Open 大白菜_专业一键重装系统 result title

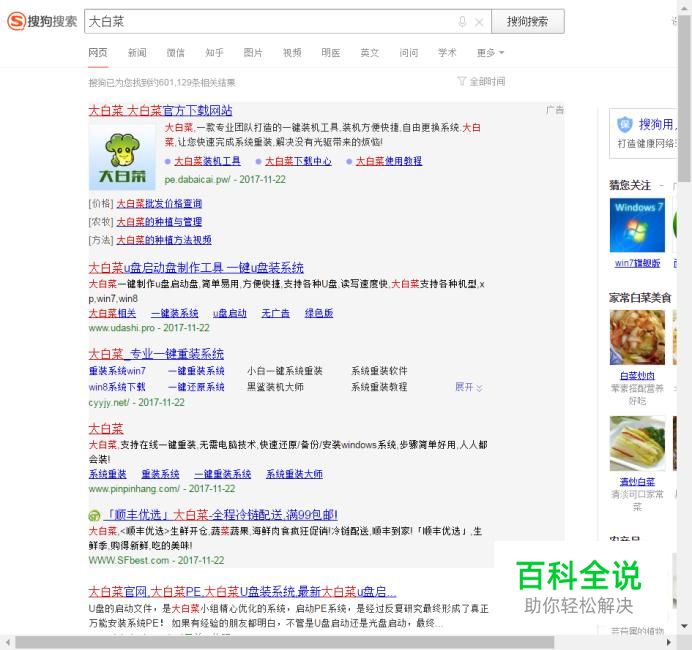(x=156, y=353)
